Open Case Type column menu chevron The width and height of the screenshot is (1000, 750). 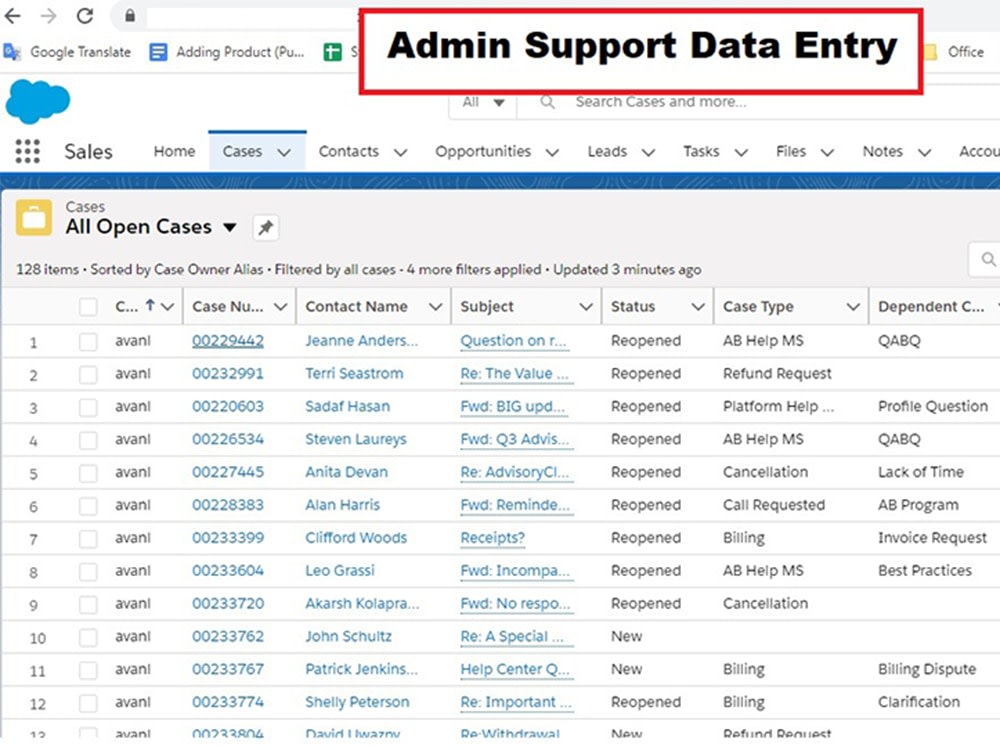[853, 307]
